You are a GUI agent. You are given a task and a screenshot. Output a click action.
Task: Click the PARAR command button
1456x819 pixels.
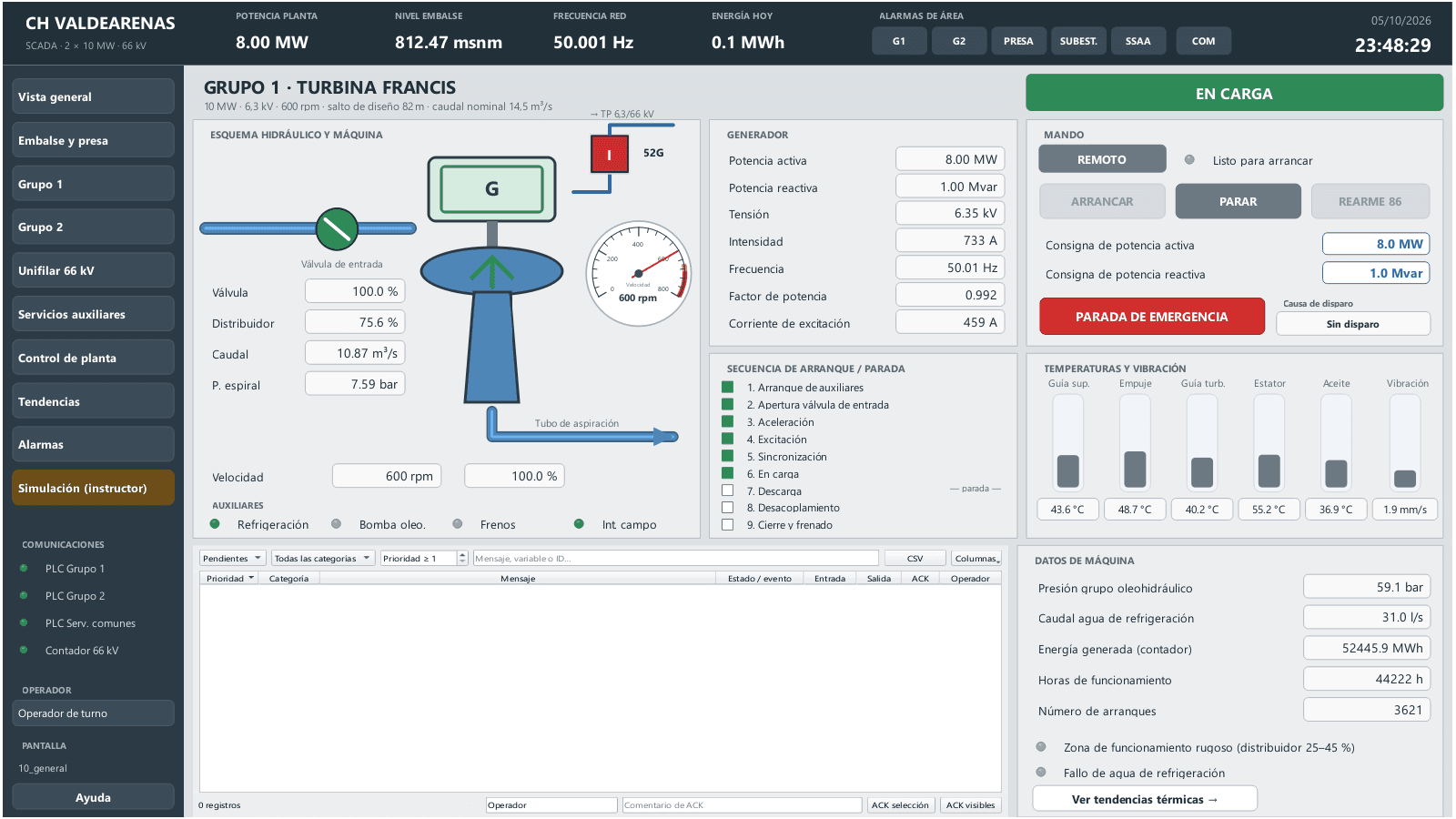[1238, 201]
